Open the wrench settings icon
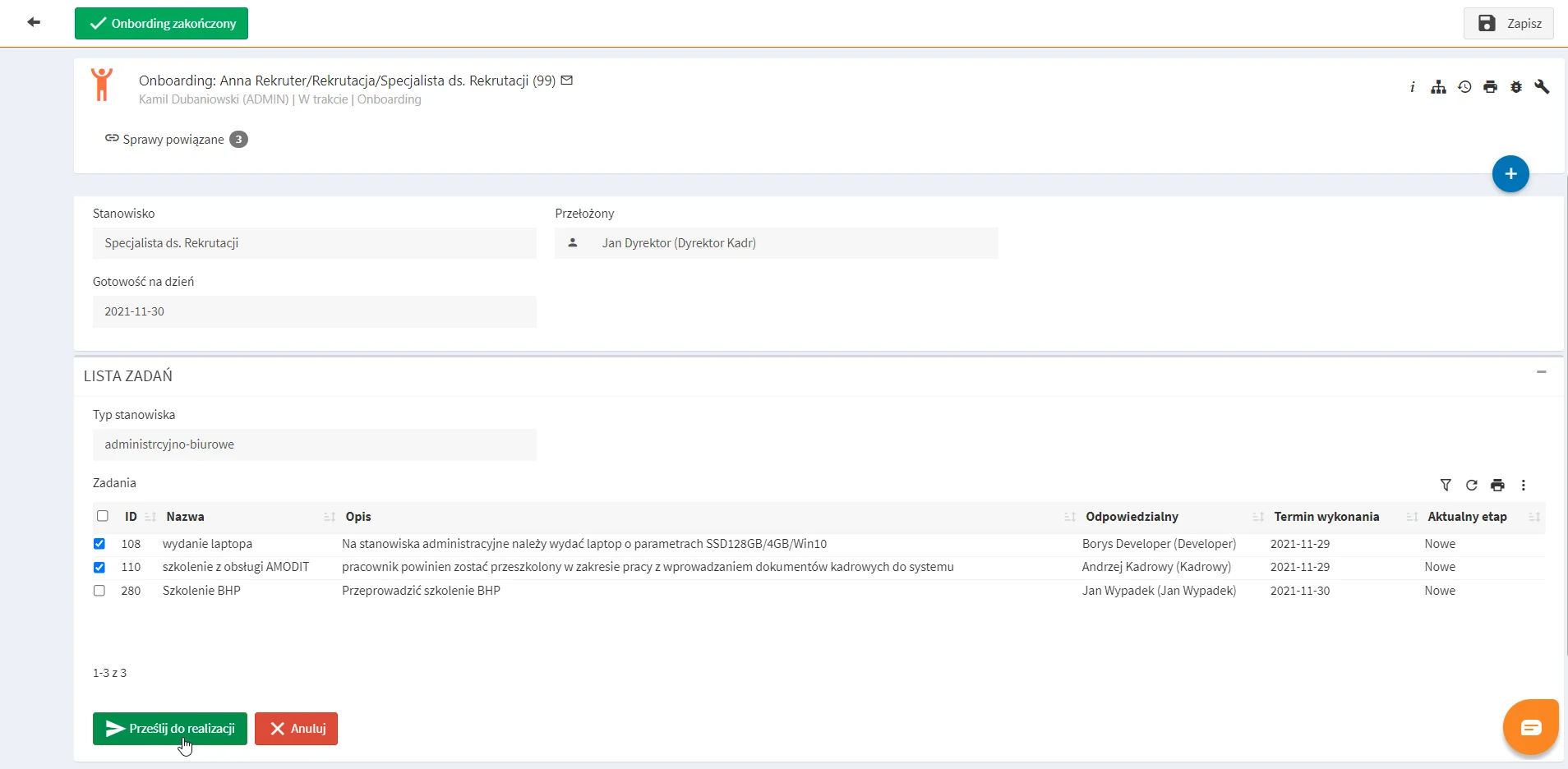This screenshot has width=1568, height=769. tap(1542, 87)
